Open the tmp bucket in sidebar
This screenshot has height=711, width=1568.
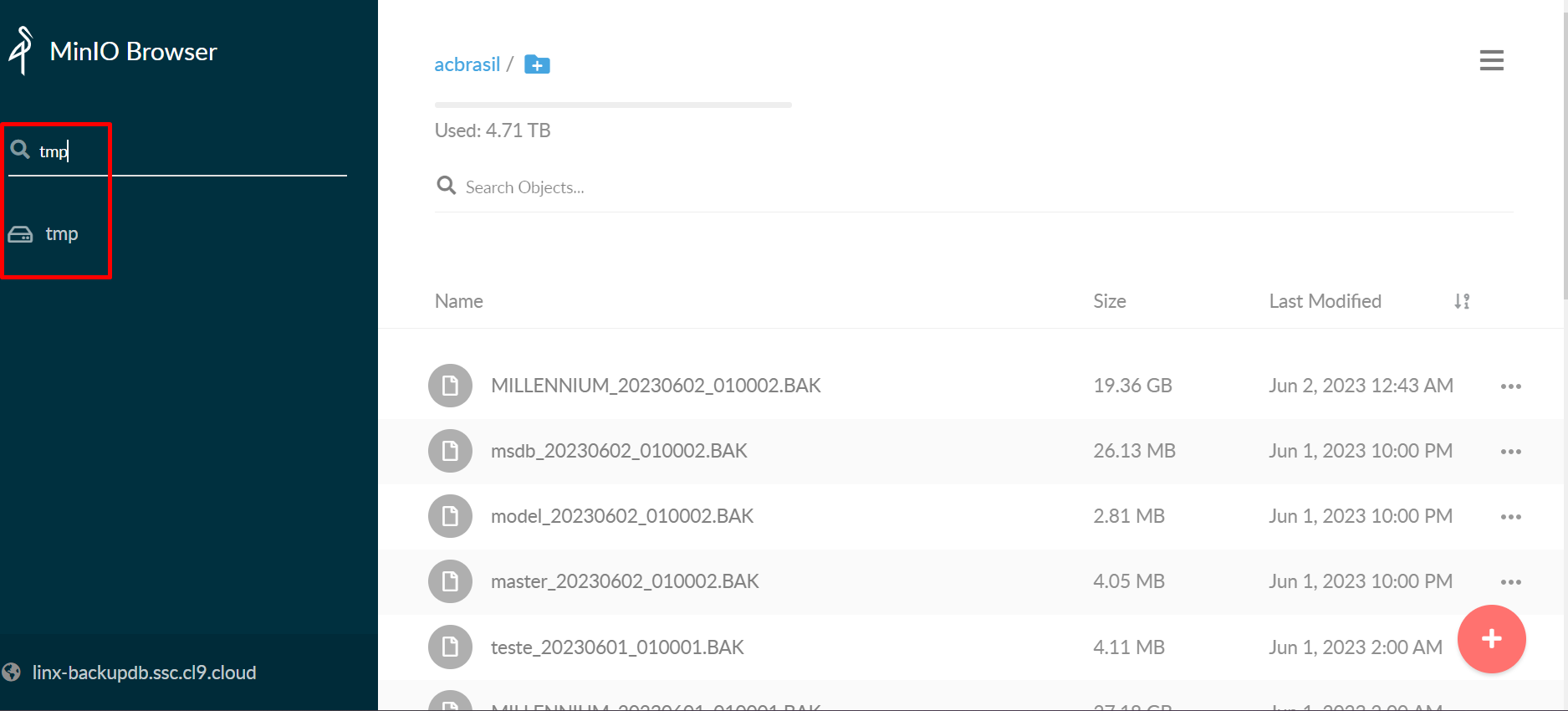point(61,234)
